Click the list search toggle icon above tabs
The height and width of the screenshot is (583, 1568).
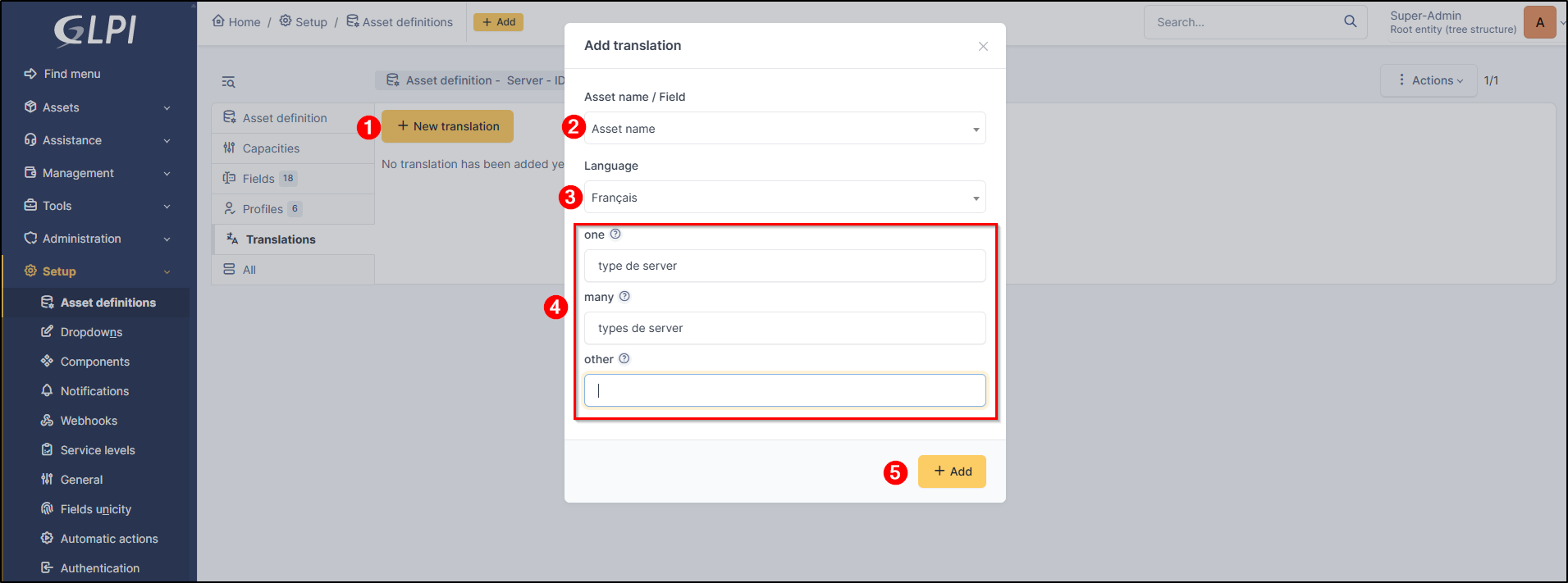pos(228,82)
